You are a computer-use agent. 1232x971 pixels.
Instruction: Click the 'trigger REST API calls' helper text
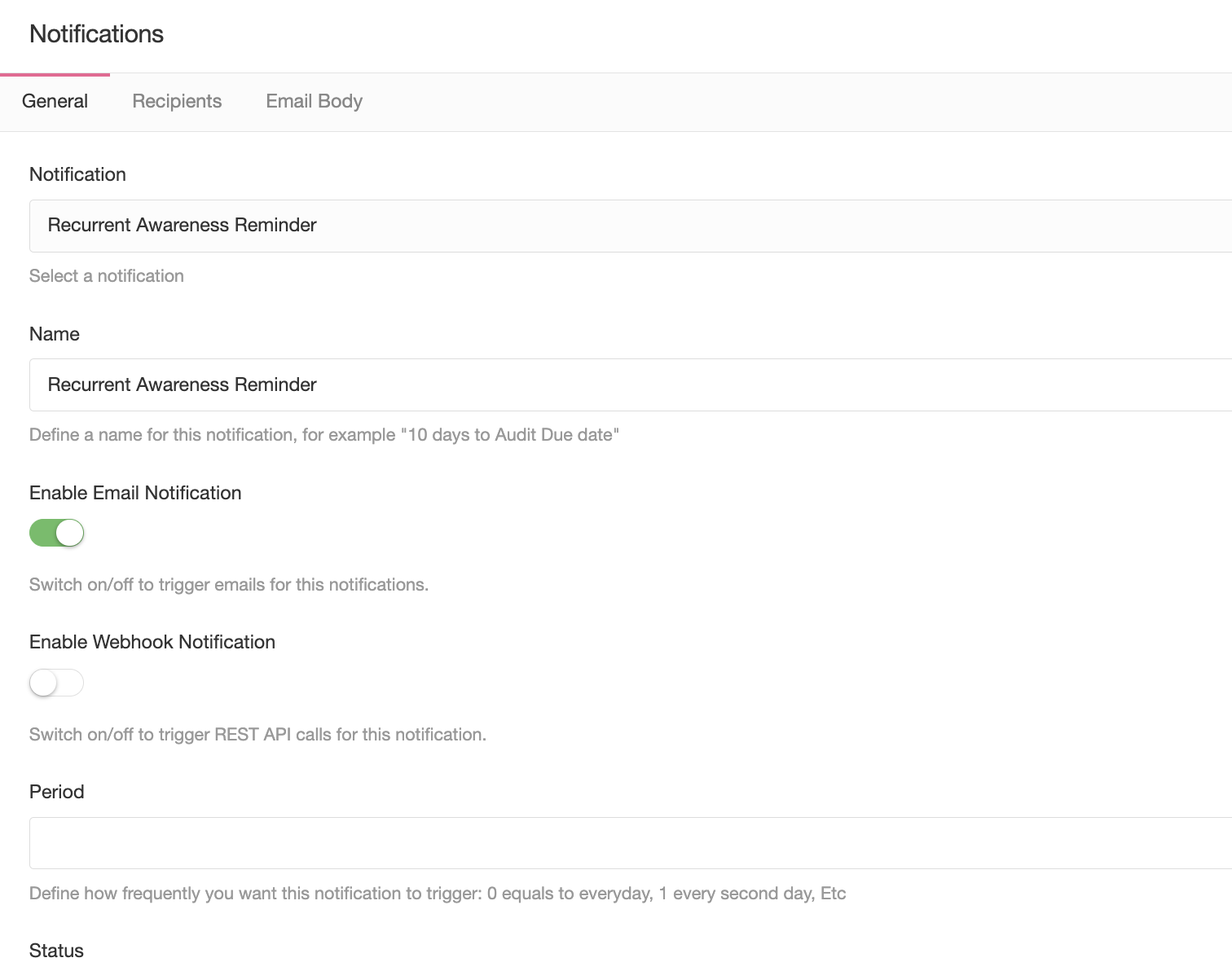[257, 735]
